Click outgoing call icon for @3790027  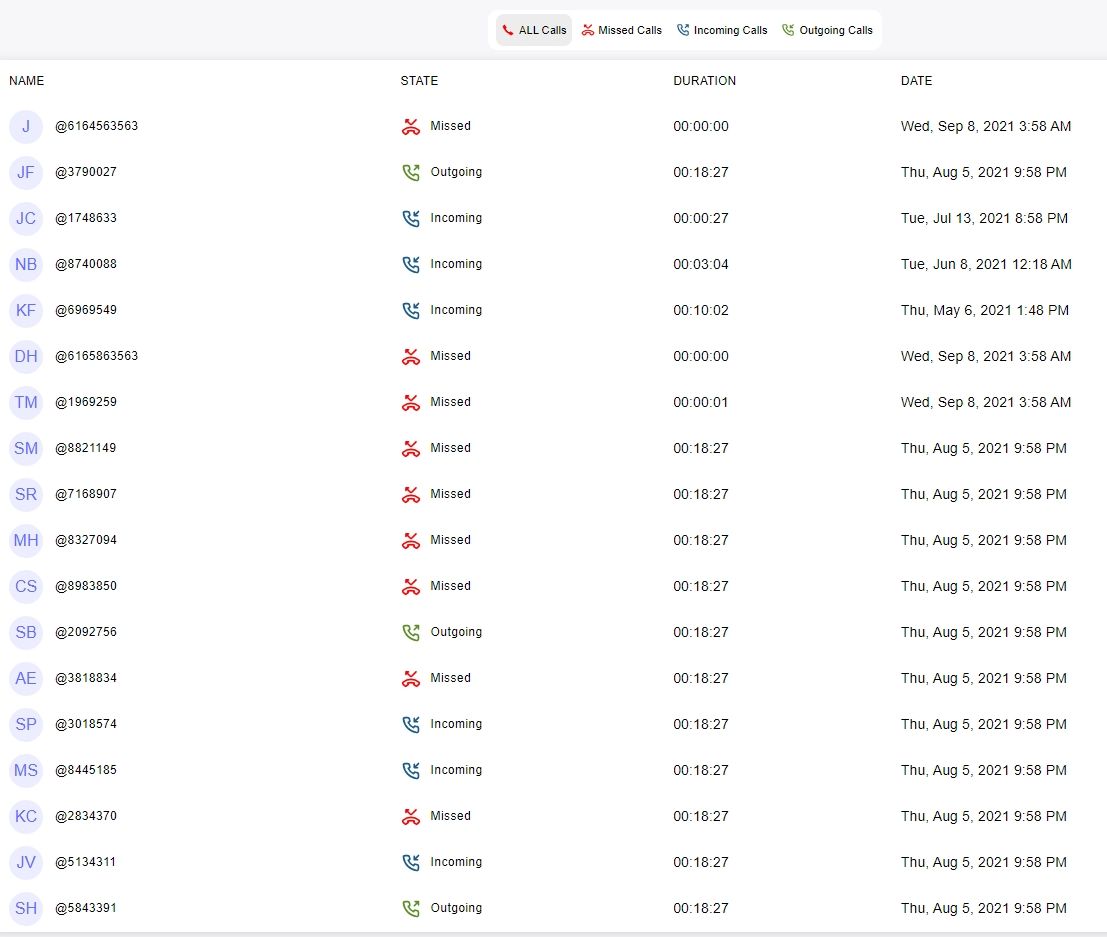coord(411,172)
